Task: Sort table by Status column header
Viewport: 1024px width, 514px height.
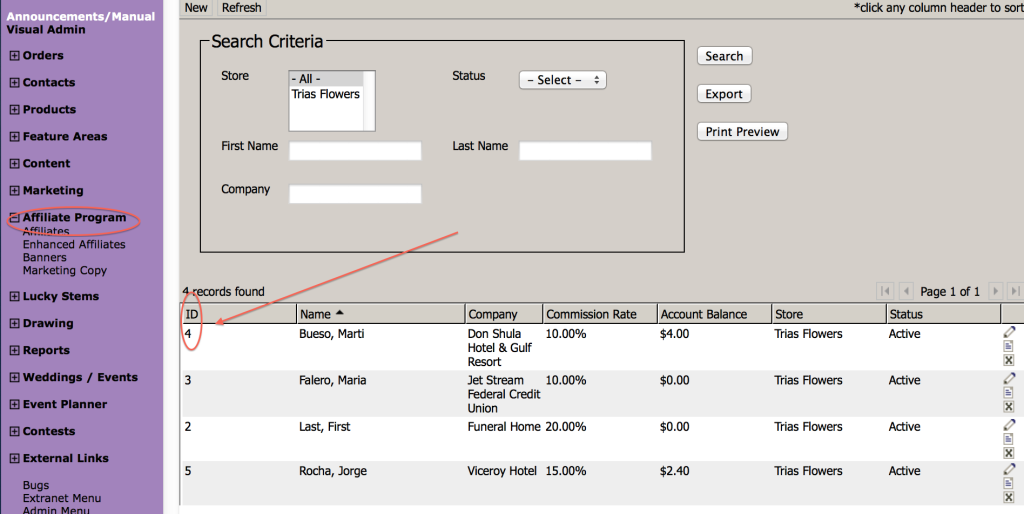Action: coord(943,314)
